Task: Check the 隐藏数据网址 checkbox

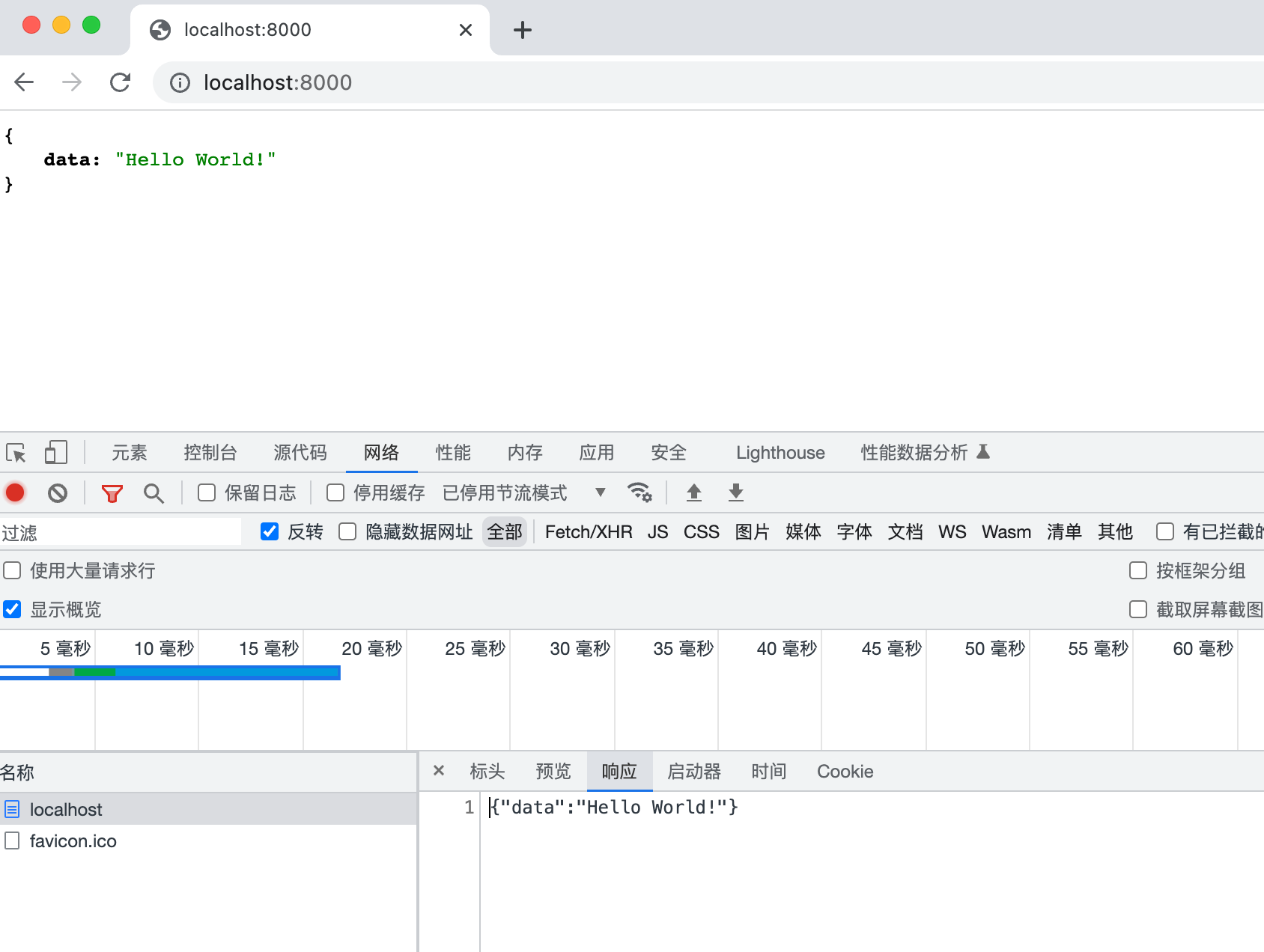Action: [347, 531]
